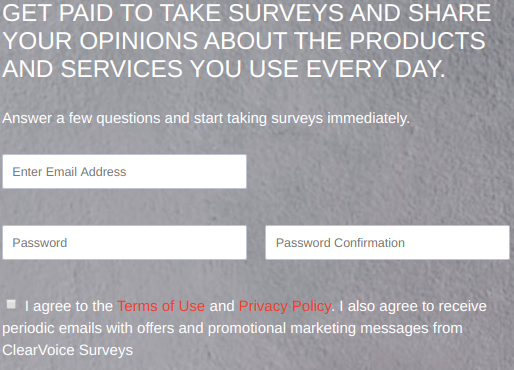Click the 'Answer a few questions' subtitle text
The image size is (514, 370).
206,118
